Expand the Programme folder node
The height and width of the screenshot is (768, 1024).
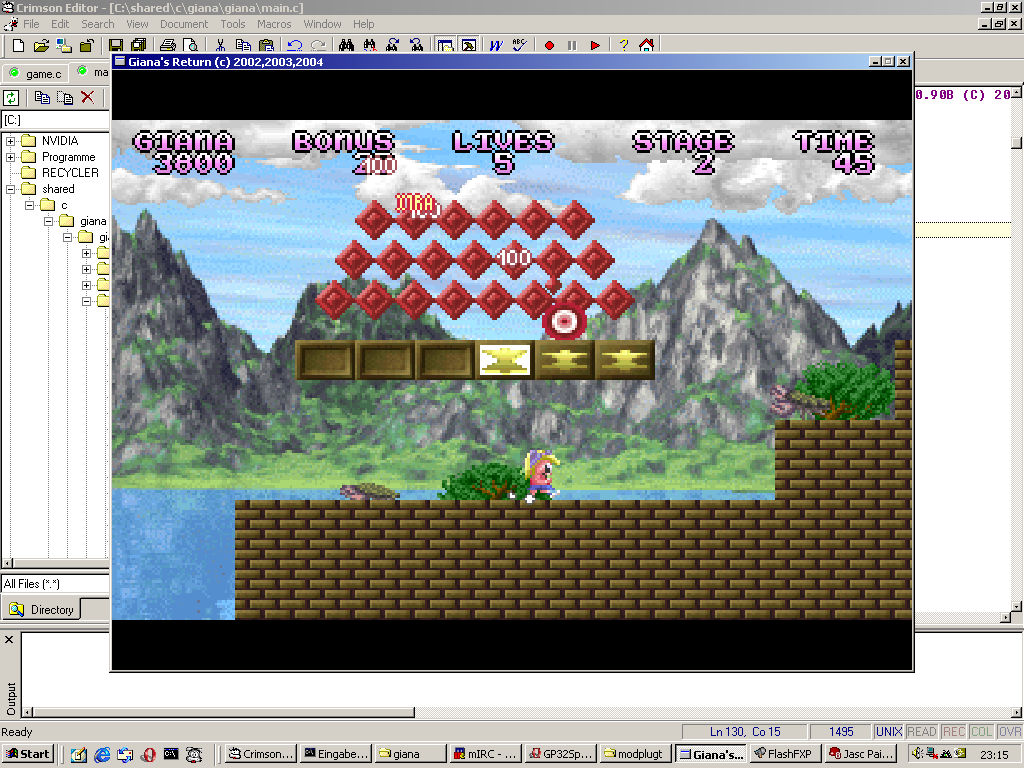pos(10,157)
